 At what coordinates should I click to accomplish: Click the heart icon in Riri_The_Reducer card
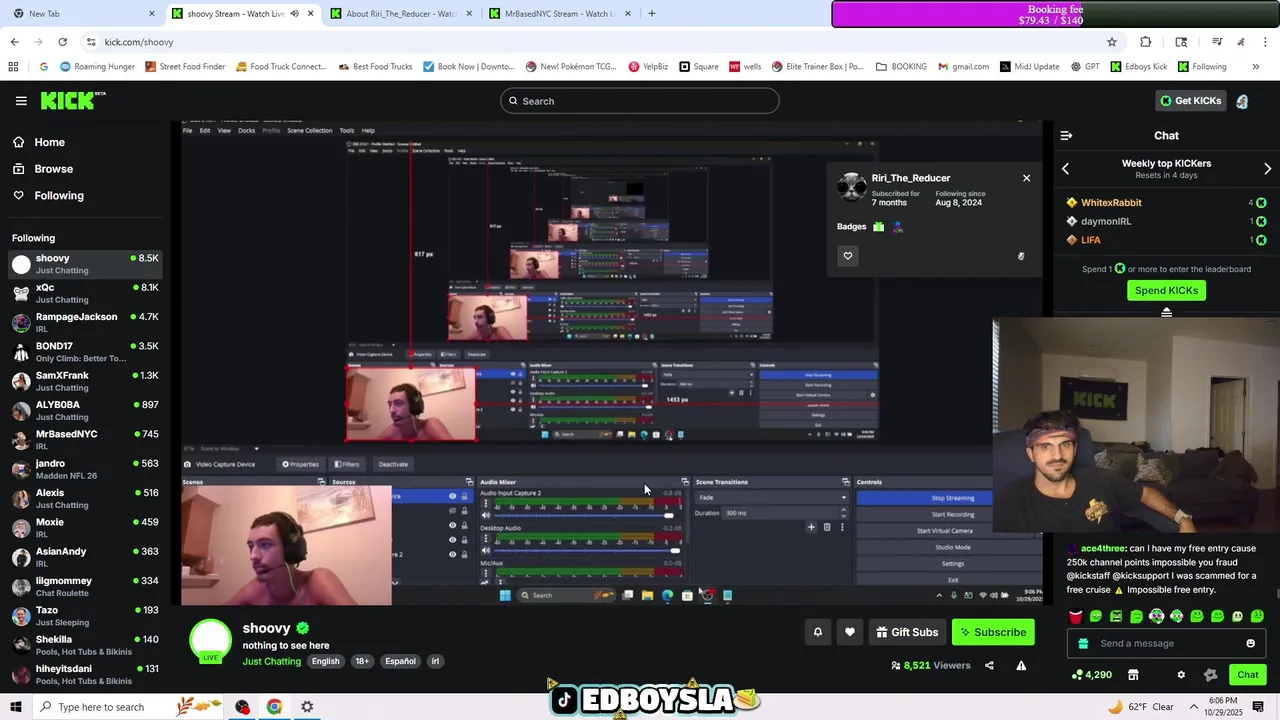(x=848, y=256)
